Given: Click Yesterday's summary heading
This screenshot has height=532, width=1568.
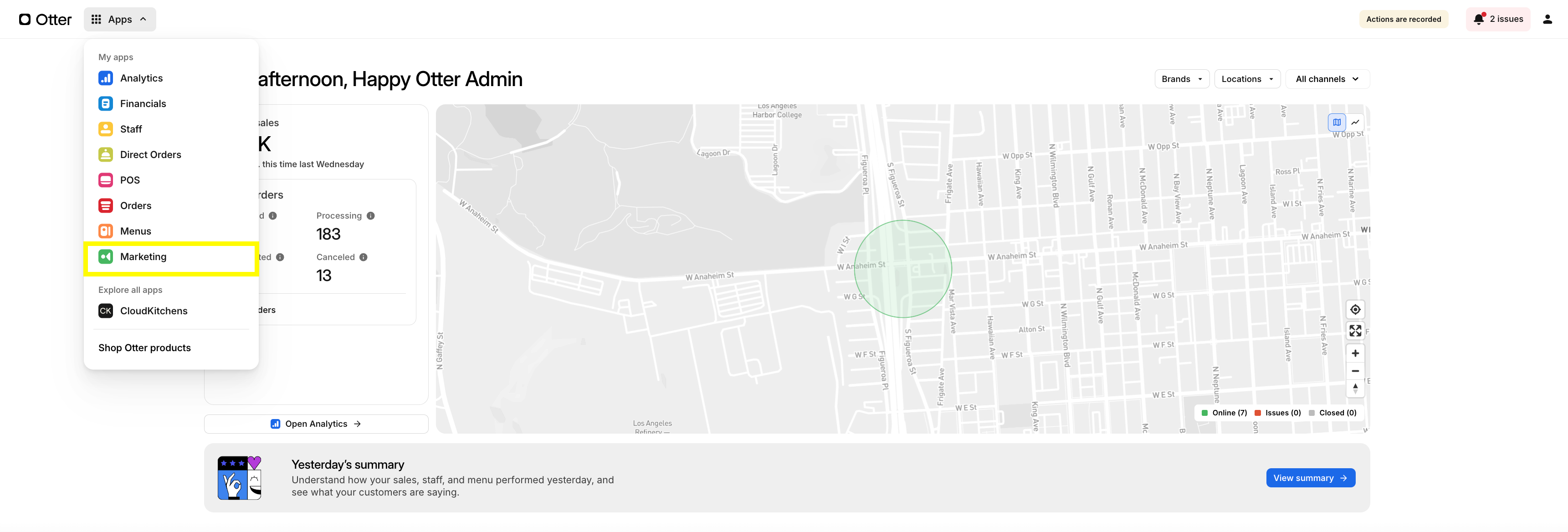Looking at the screenshot, I should pos(348,465).
